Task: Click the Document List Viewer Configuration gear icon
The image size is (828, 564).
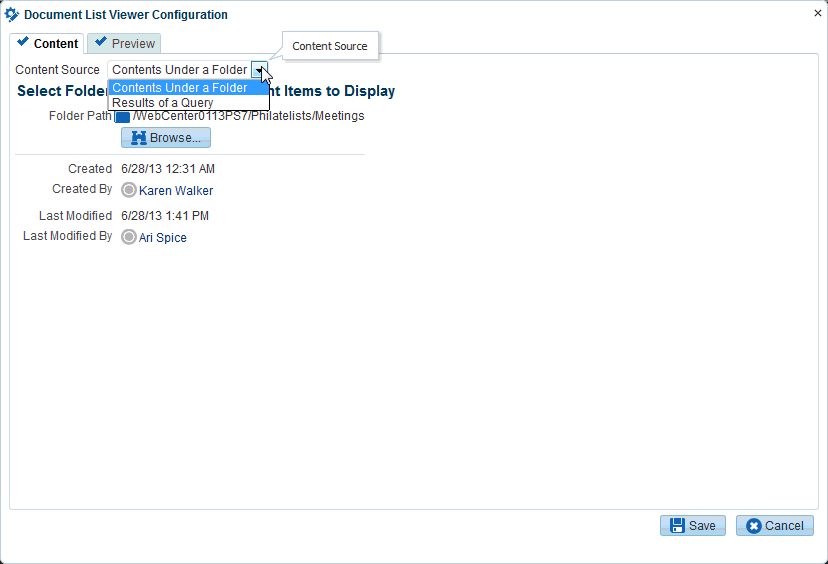Action: point(12,15)
